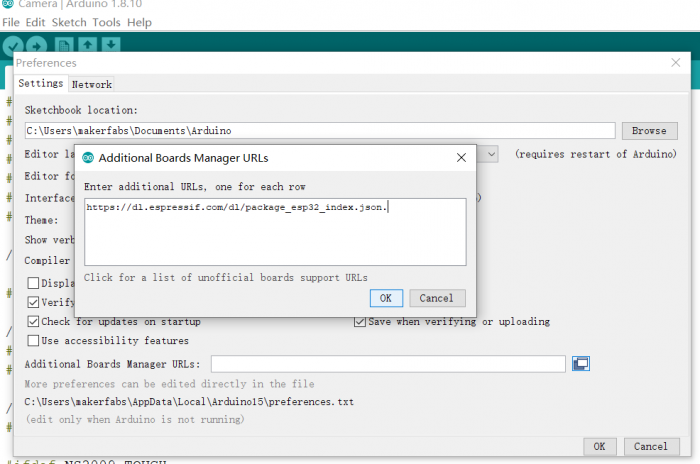700x464 pixels.
Task: Focus the Sketchbook location path field
Action: pos(320,131)
